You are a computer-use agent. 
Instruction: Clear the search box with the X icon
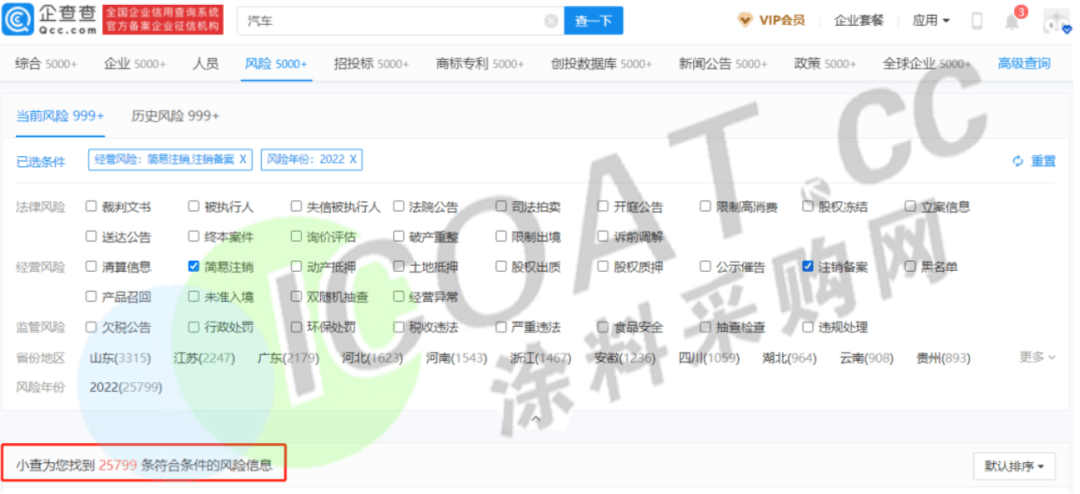tap(551, 21)
